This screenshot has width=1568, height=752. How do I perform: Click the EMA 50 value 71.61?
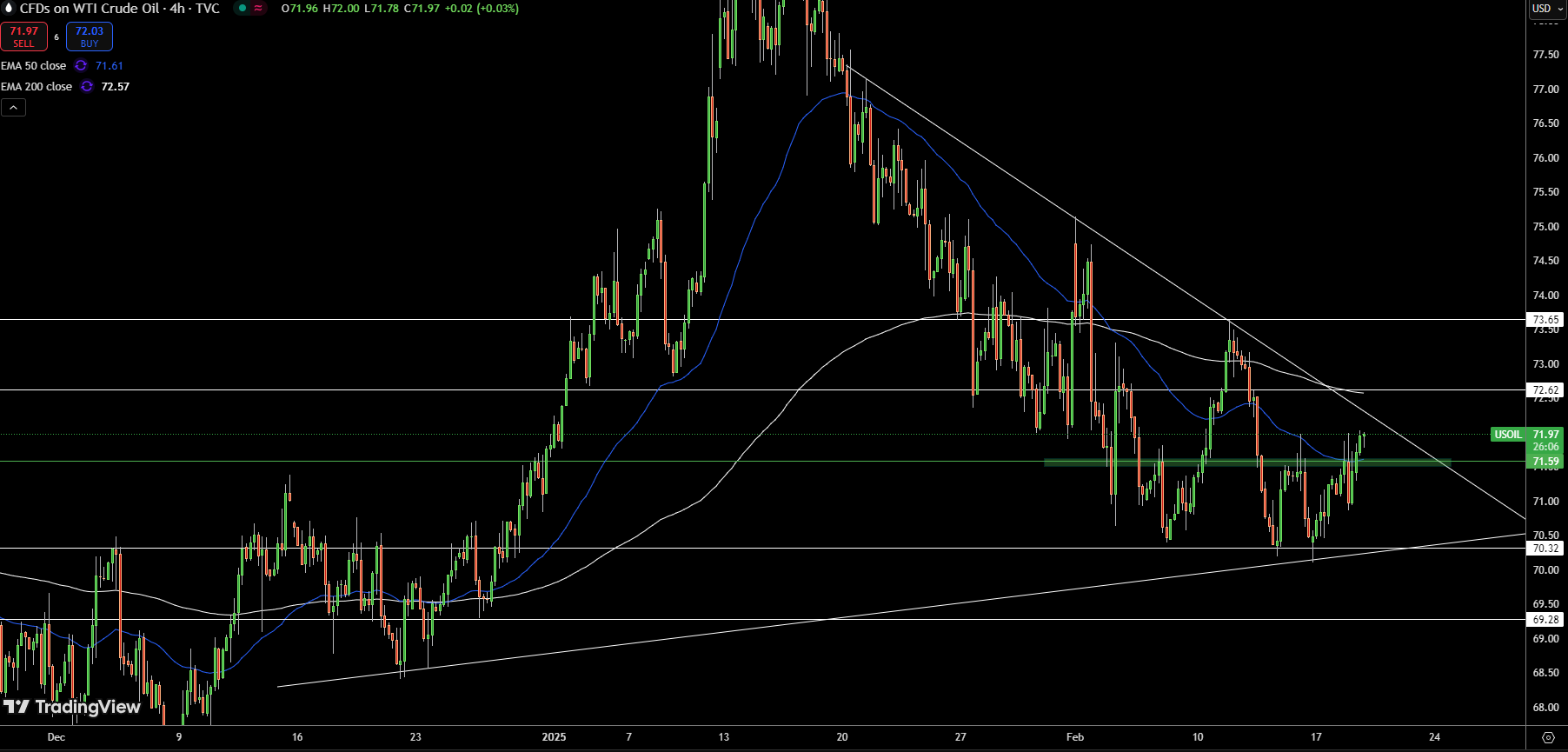(110, 66)
